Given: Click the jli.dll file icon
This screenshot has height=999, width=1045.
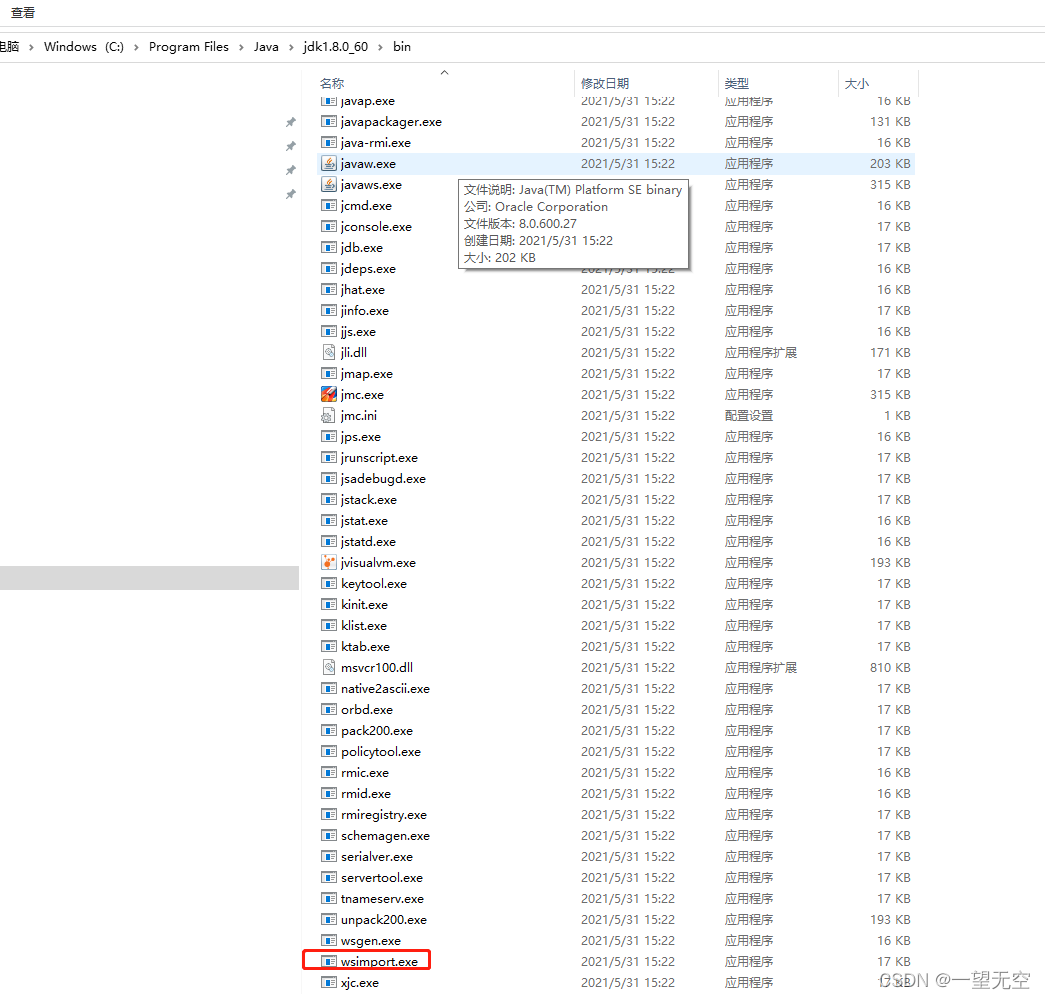Looking at the screenshot, I should pos(329,353).
